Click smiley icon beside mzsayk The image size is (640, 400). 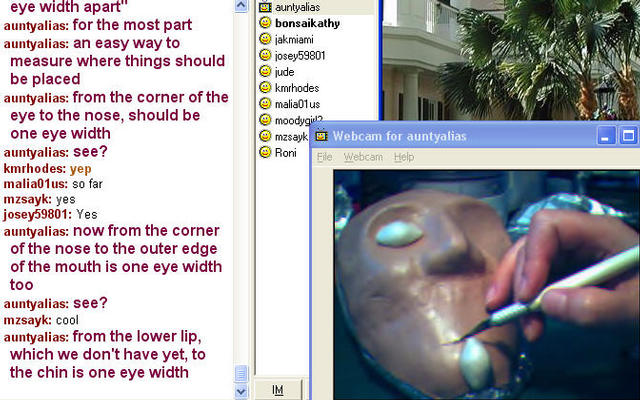pyautogui.click(x=265, y=136)
